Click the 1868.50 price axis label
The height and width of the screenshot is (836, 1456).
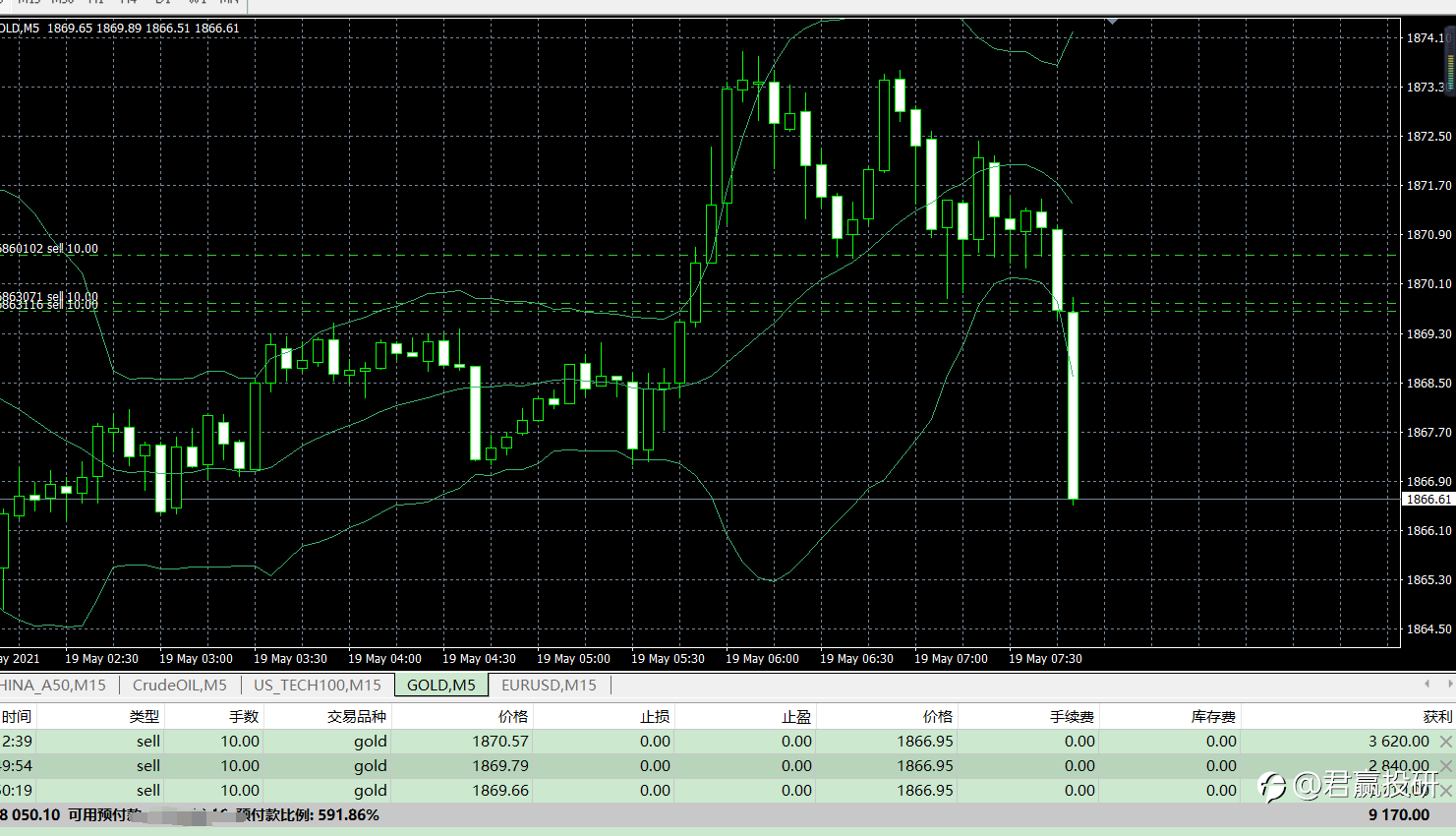click(x=1428, y=383)
